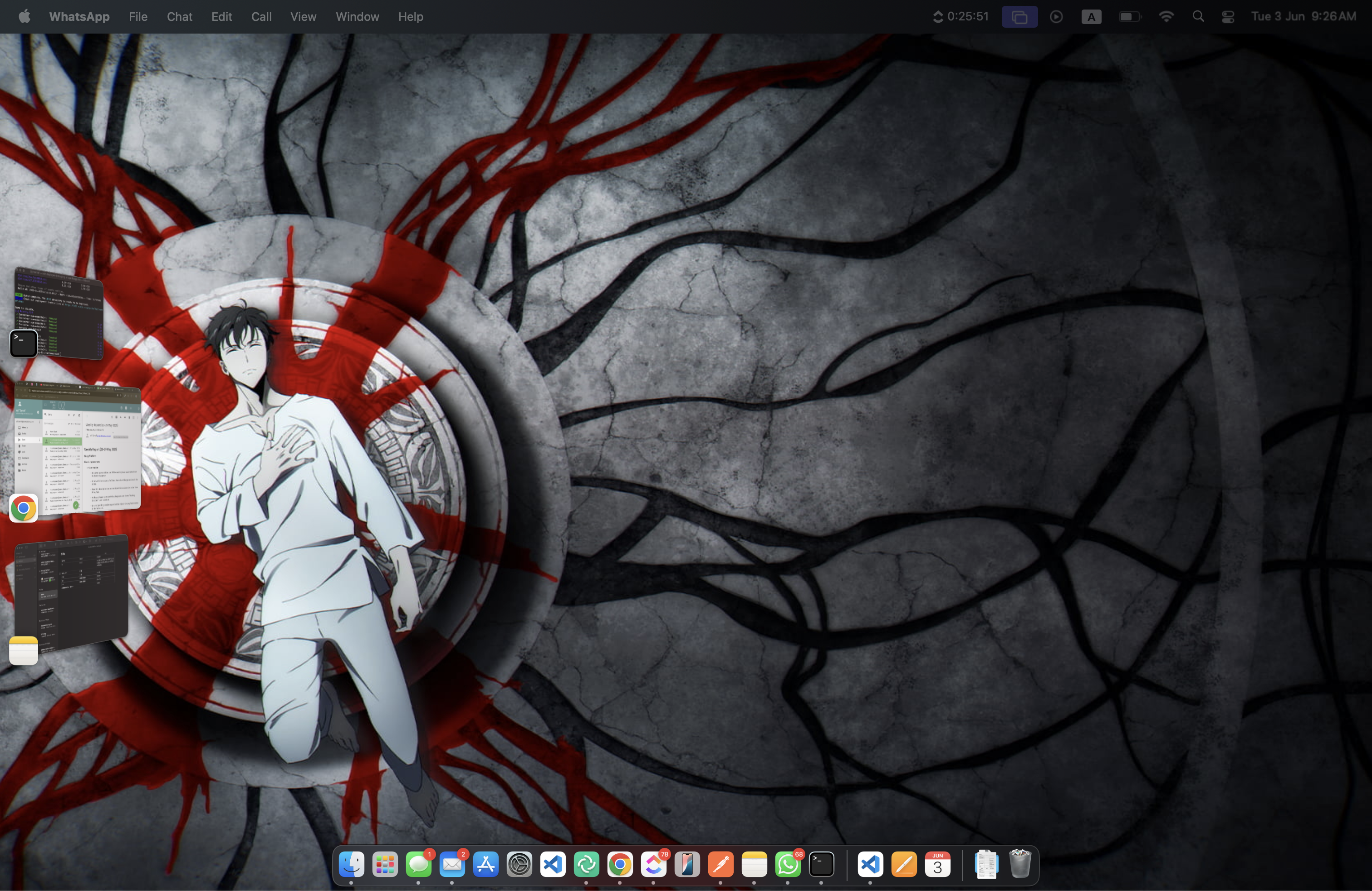
Task: Open the App Store from the Dock
Action: pyautogui.click(x=485, y=864)
